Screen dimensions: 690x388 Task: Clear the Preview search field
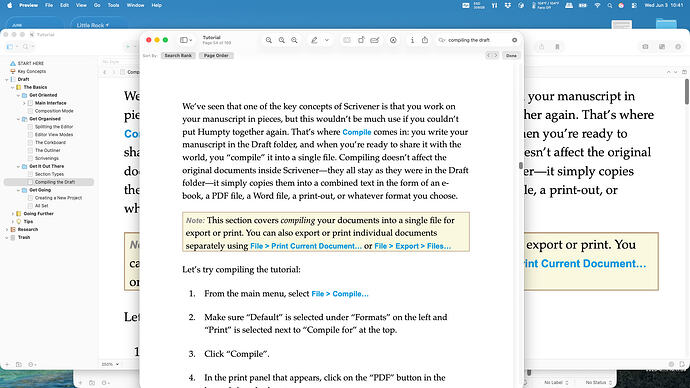(514, 40)
